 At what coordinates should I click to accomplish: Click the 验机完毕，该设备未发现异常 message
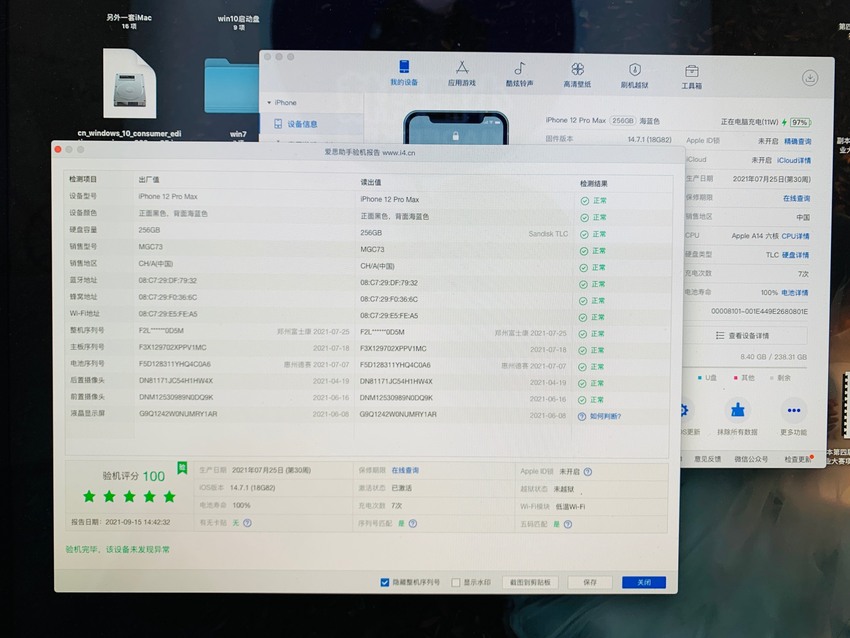[118, 550]
